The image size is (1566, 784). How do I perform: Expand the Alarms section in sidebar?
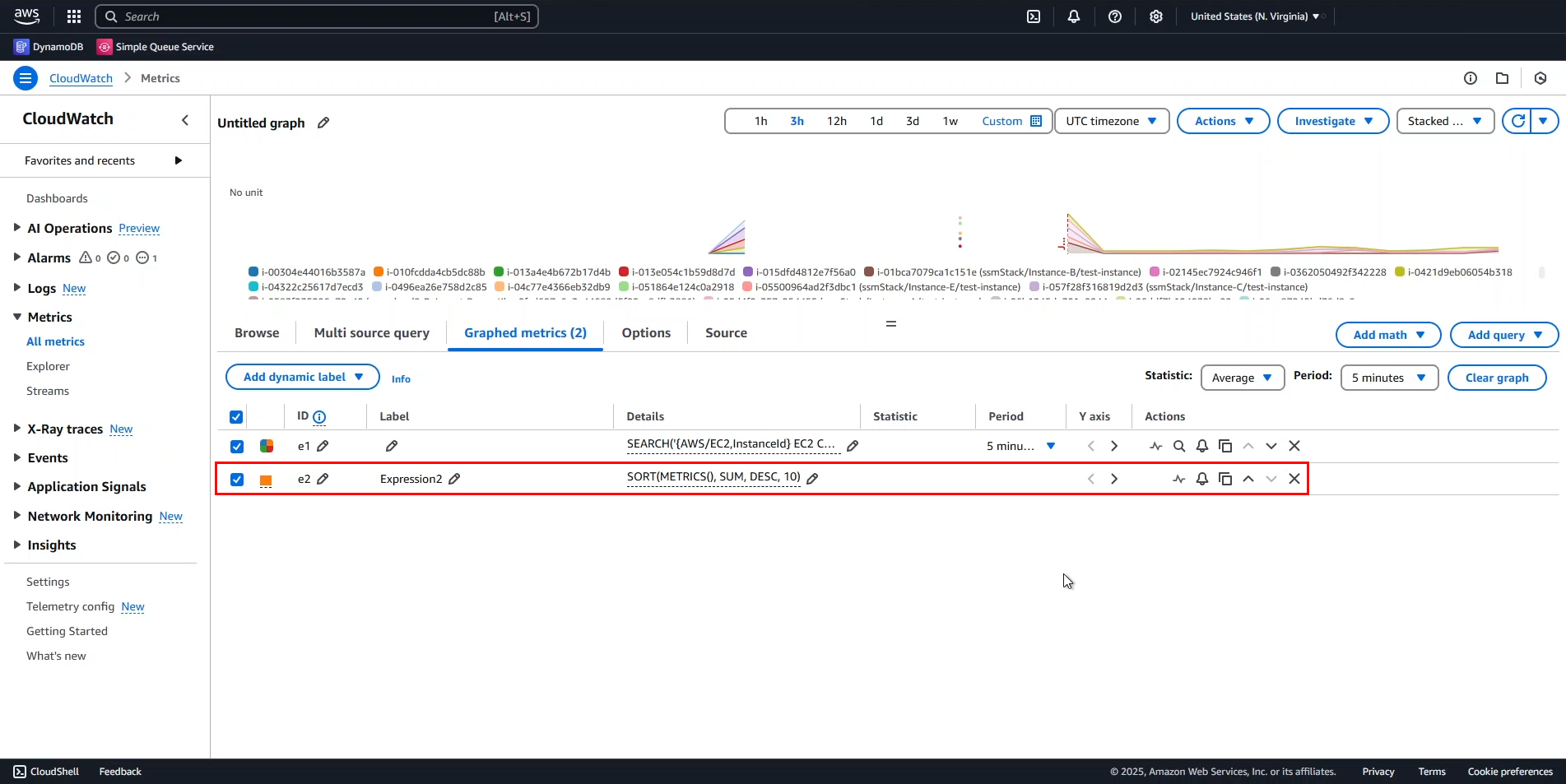[16, 257]
